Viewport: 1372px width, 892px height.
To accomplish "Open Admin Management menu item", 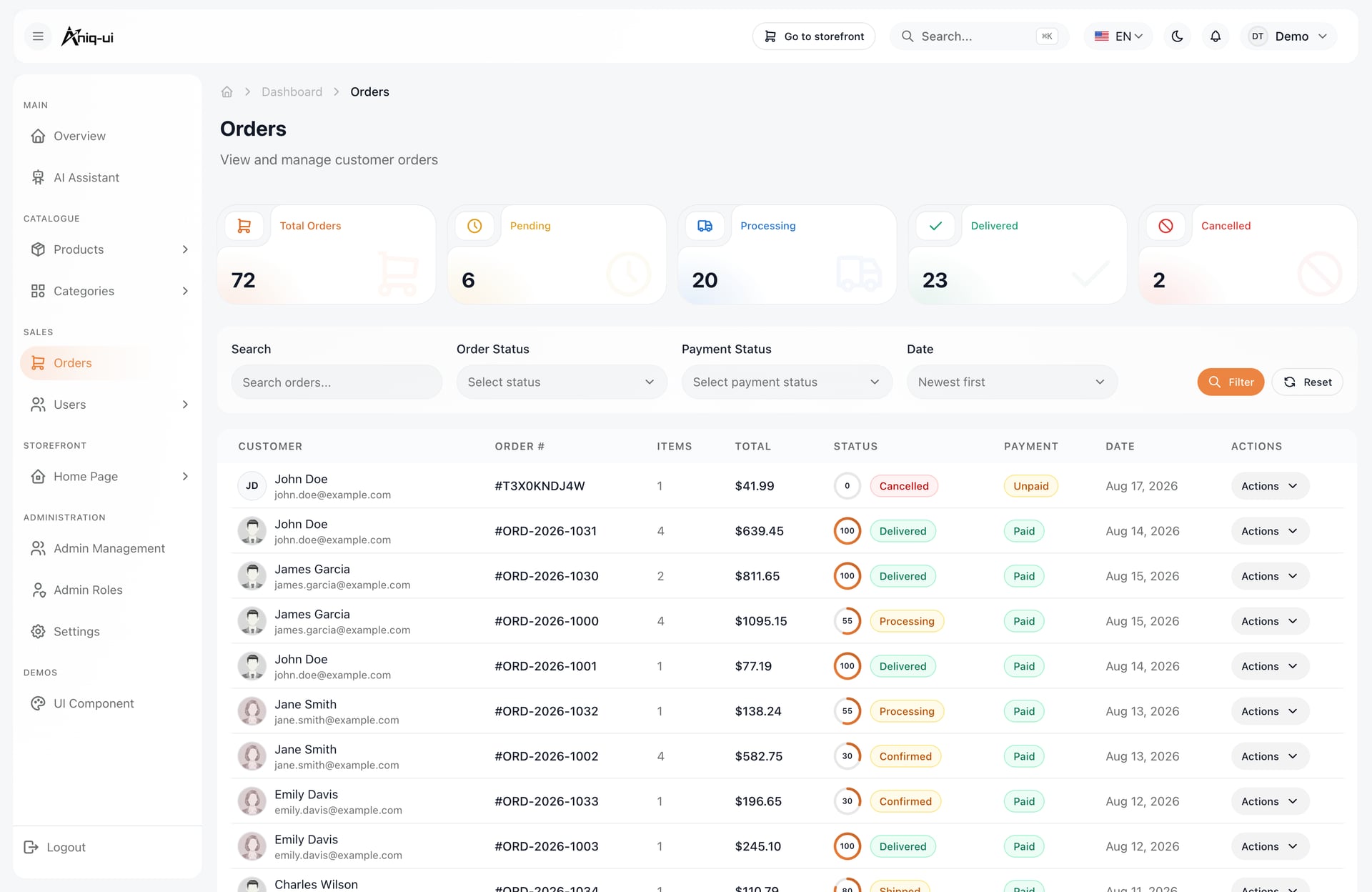I will (x=107, y=548).
